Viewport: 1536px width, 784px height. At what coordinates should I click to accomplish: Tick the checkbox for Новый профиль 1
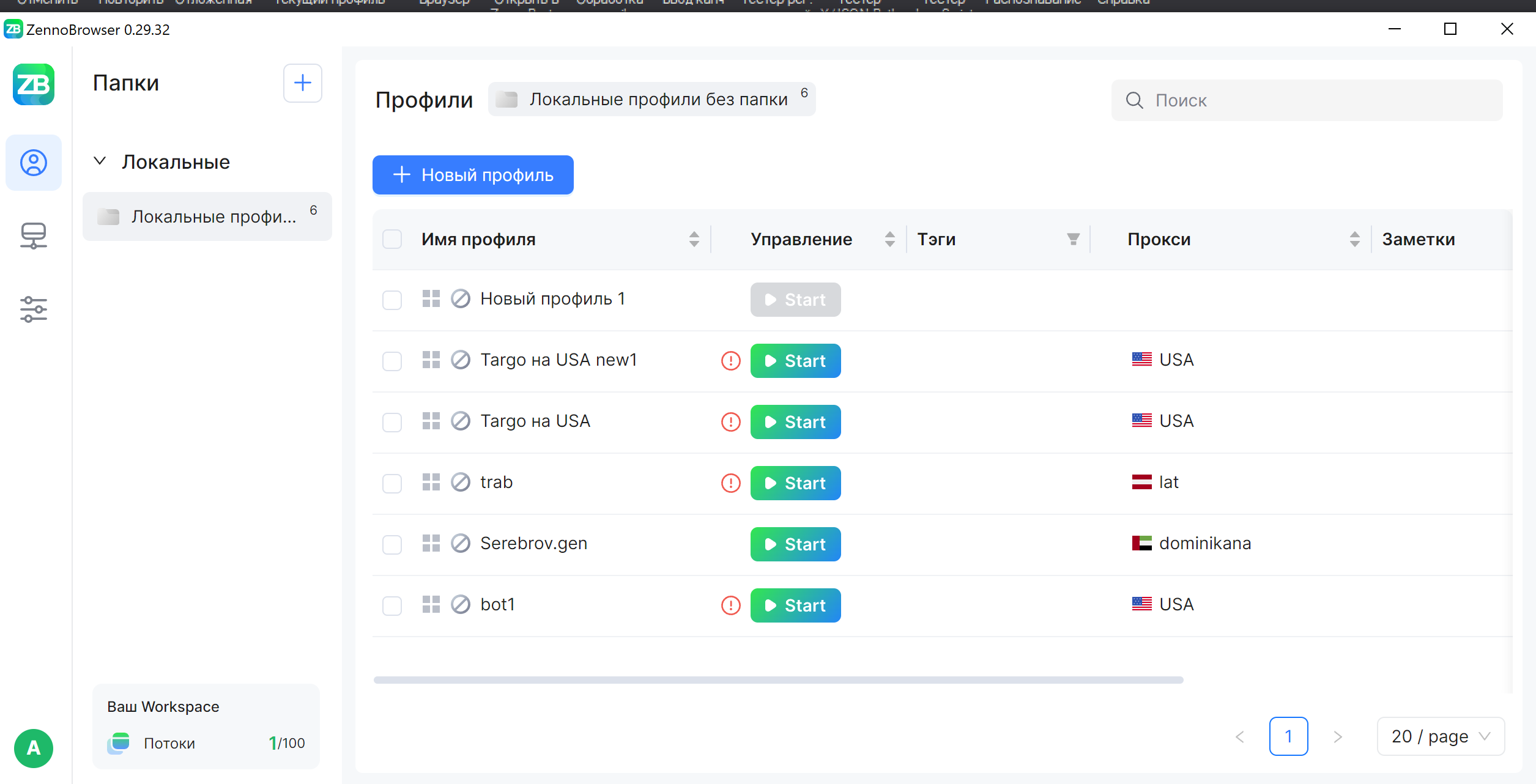coord(392,300)
